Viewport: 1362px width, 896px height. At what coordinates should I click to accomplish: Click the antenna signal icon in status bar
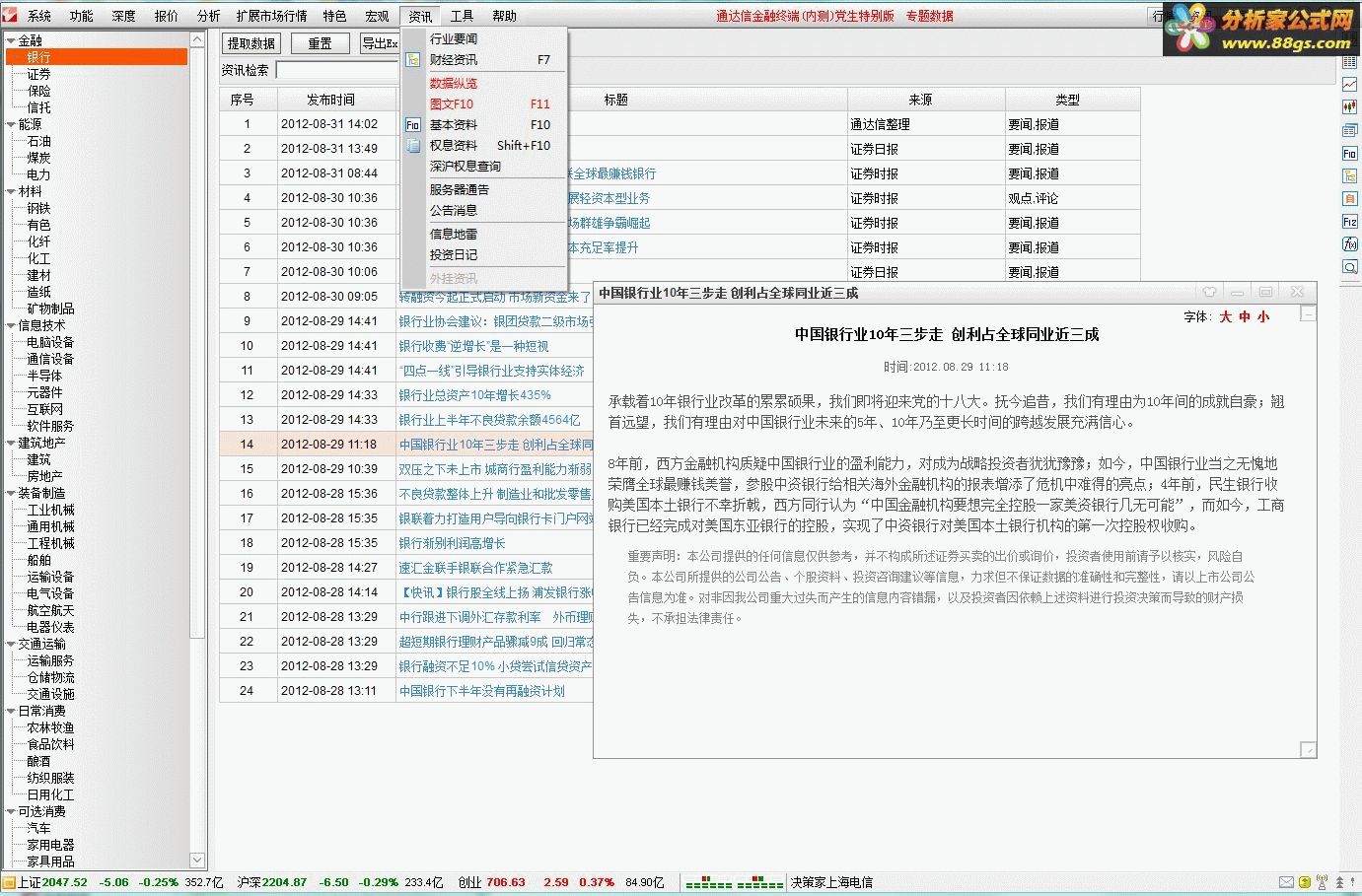pyautogui.click(x=1322, y=882)
